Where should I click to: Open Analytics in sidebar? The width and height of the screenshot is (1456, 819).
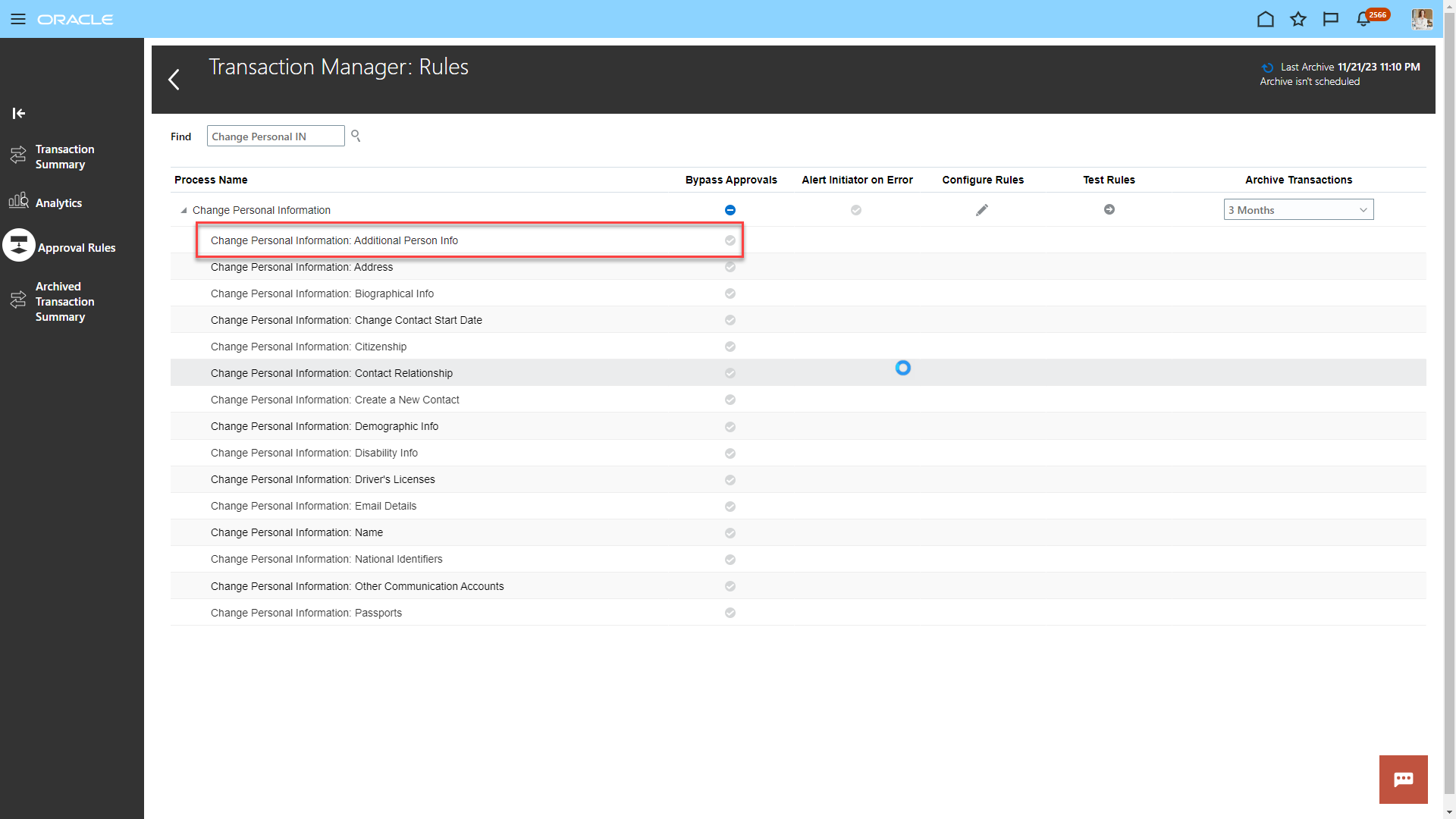(58, 202)
